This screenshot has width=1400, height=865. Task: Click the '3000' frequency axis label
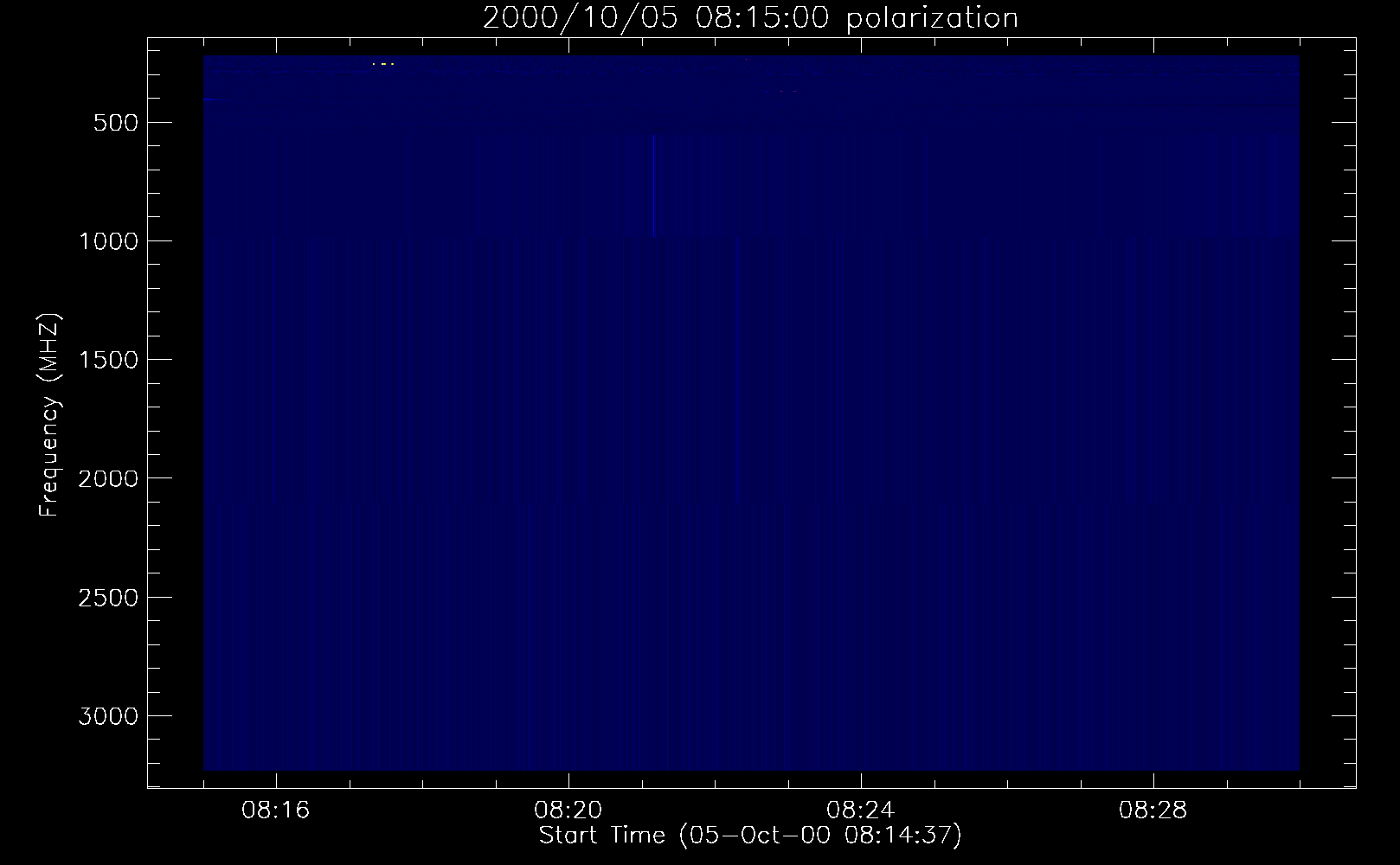coord(108,716)
